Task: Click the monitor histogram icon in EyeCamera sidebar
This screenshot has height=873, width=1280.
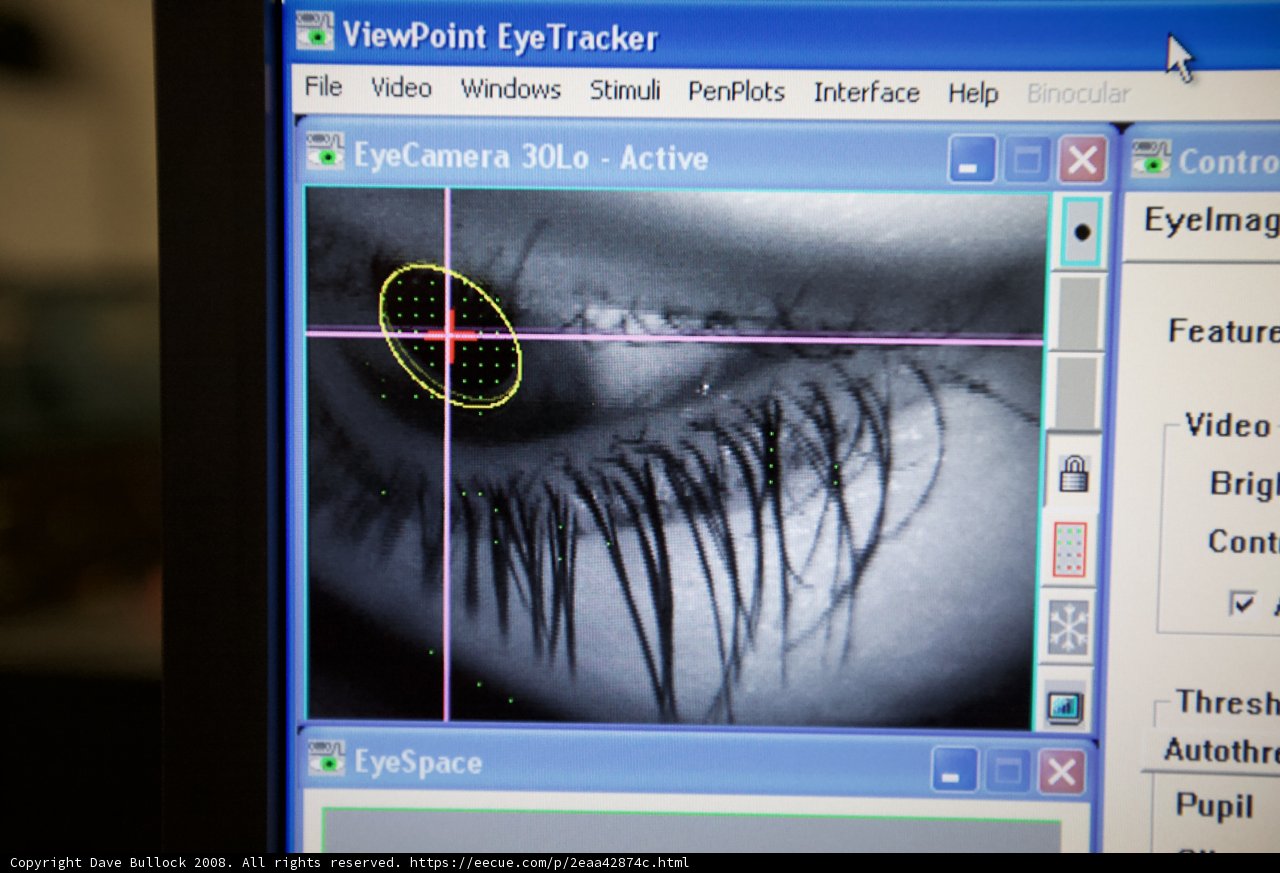Action: point(1066,705)
